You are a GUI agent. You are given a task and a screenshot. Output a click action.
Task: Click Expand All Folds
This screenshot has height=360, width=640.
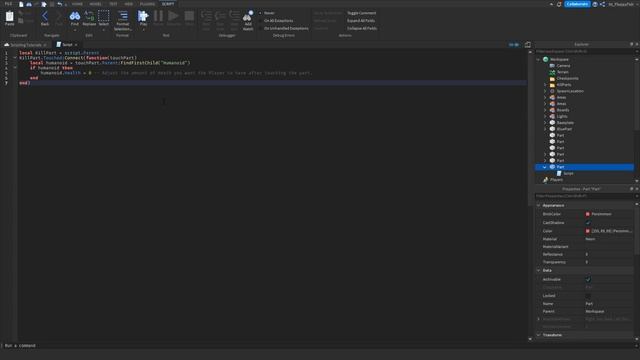coord(361,21)
